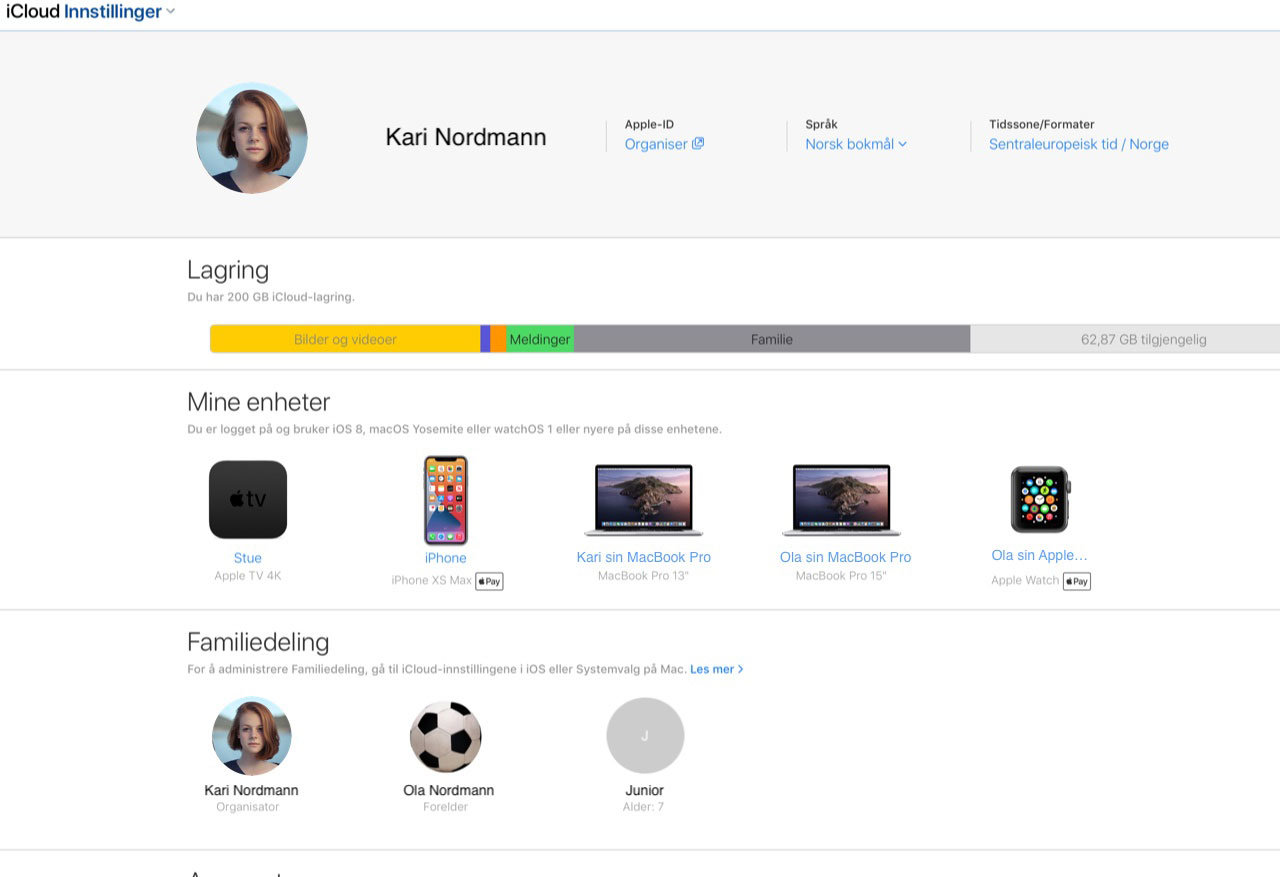Click the MacBook Pro 13" model text
The height and width of the screenshot is (877, 1280).
point(644,576)
